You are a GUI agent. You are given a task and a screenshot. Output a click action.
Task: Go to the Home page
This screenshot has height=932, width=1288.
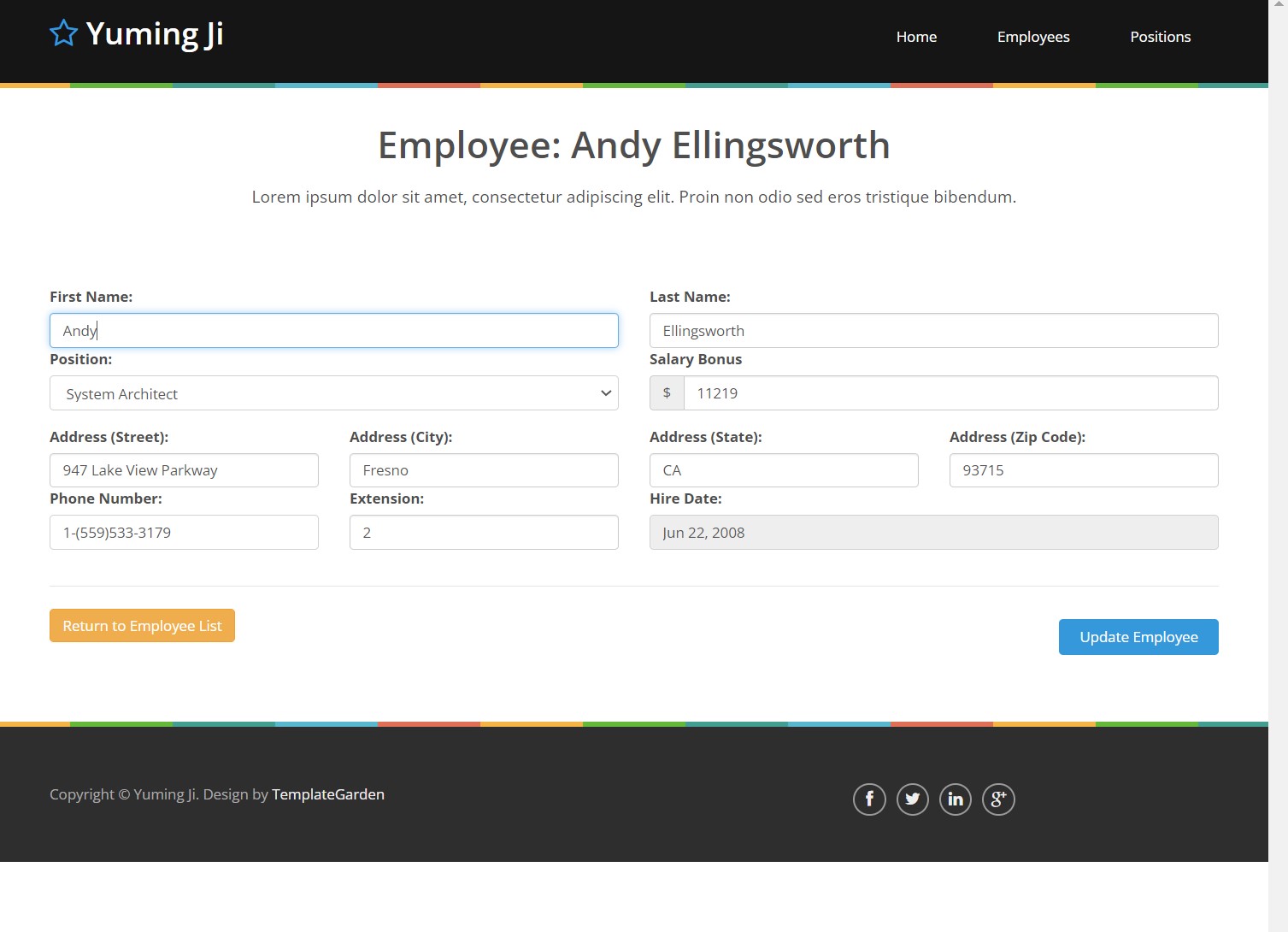pyautogui.click(x=915, y=37)
